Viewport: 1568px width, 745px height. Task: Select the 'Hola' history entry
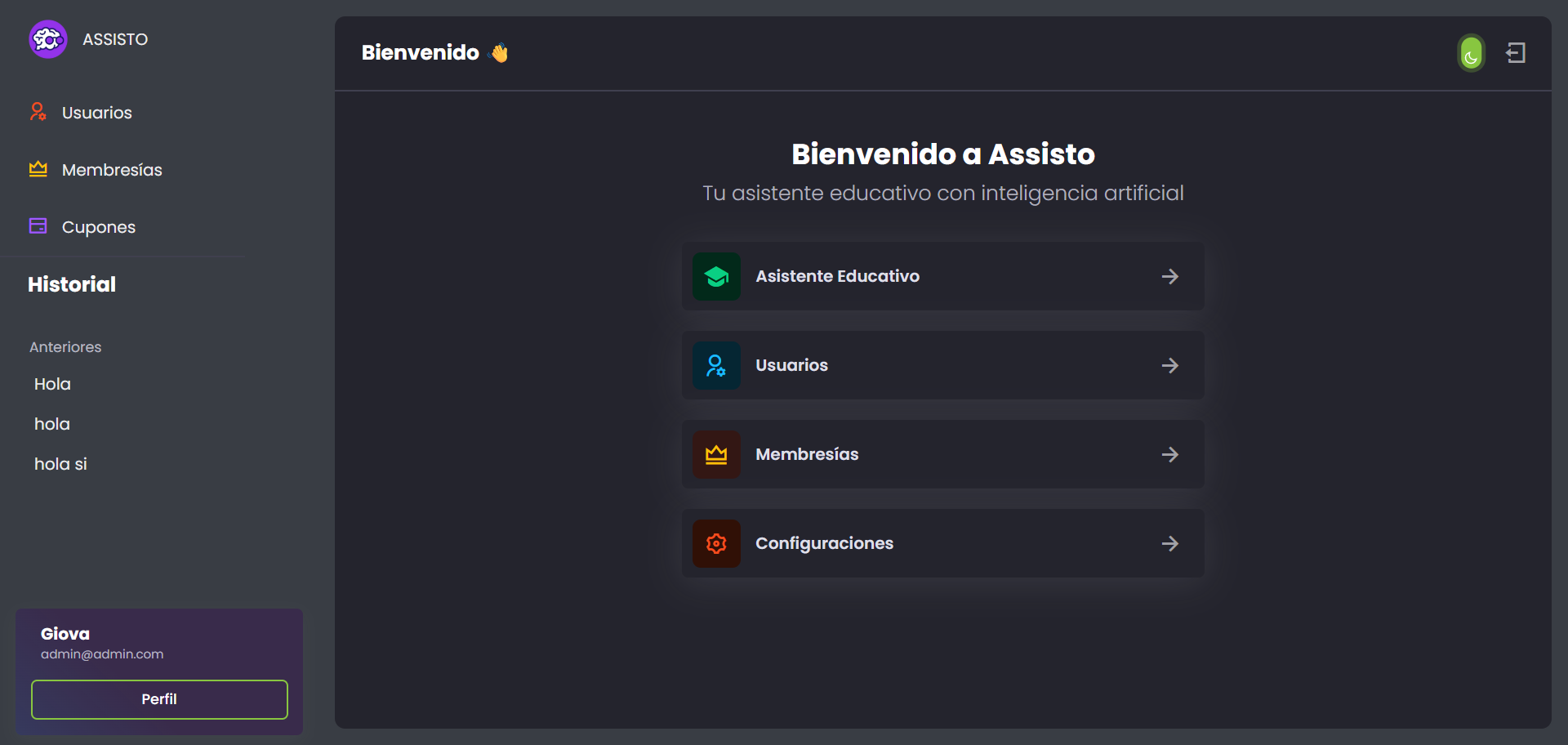[x=52, y=384]
